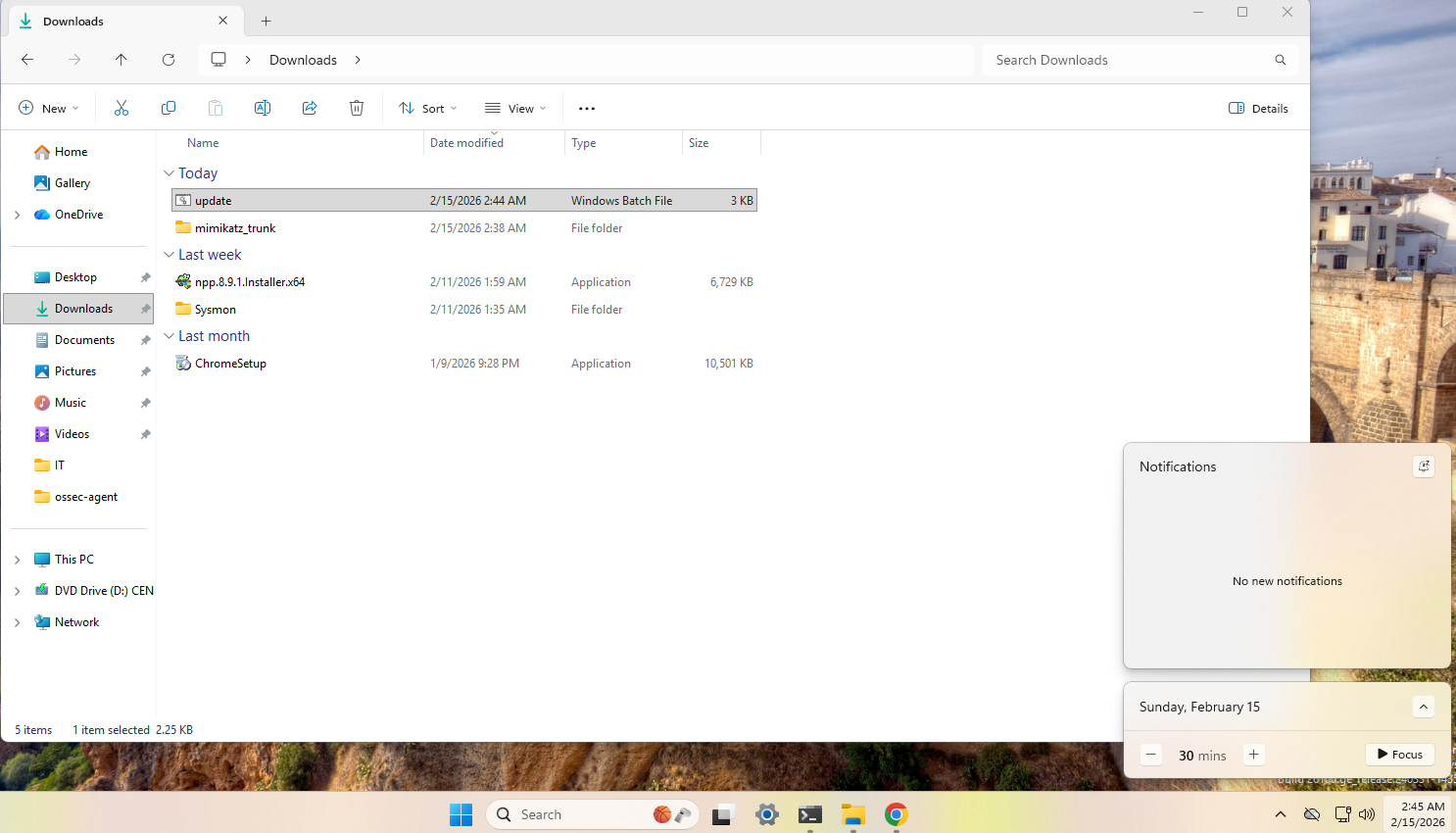Viewport: 1456px width, 833px height.
Task: Start a Focus session
Action: pos(1399,755)
